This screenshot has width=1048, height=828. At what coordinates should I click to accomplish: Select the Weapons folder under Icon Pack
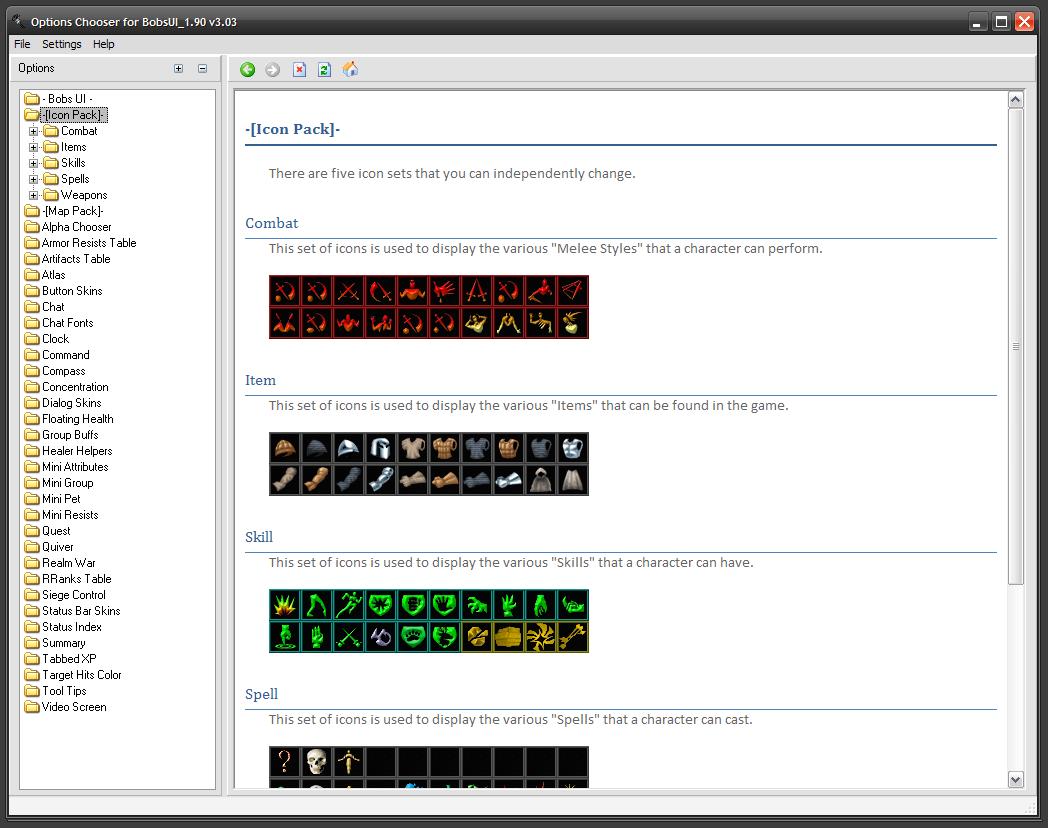pyautogui.click(x=76, y=195)
